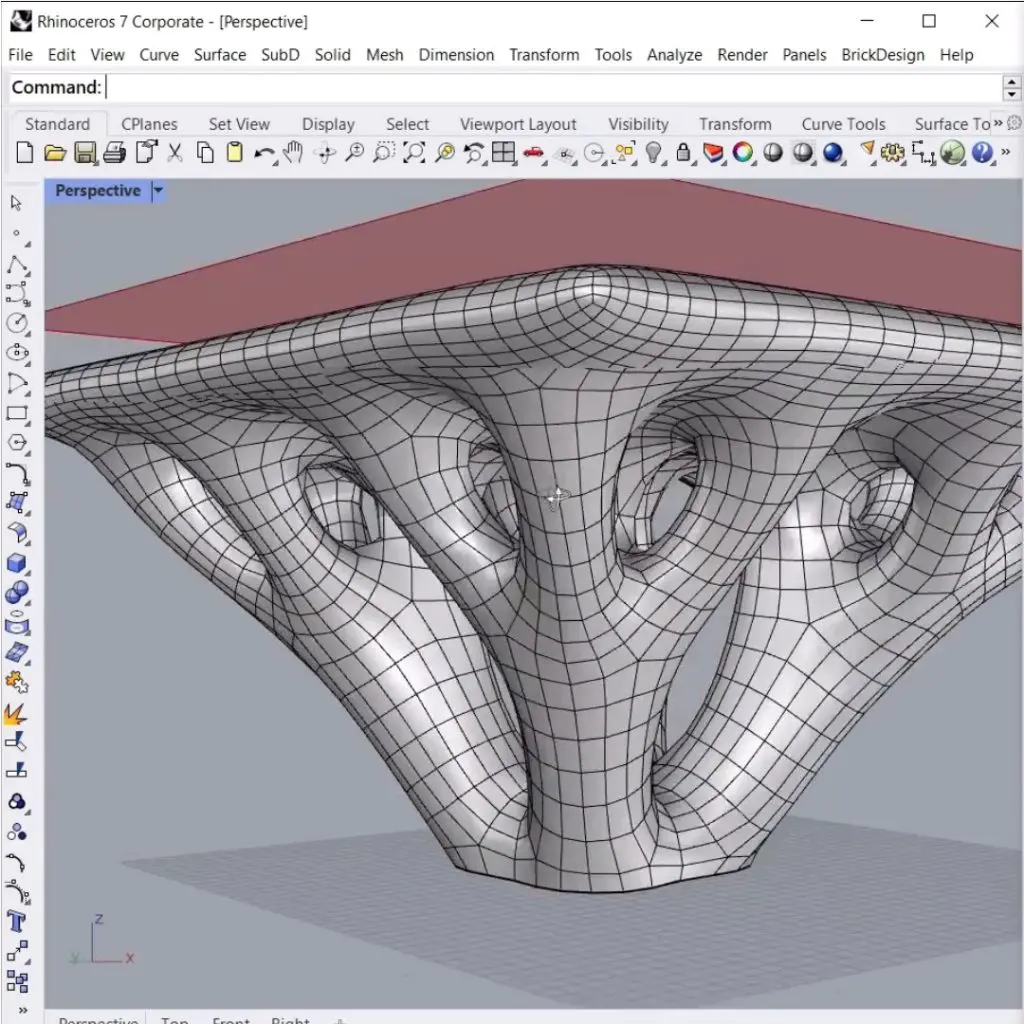Image resolution: width=1024 pixels, height=1024 pixels.
Task: Expand the toolbar tabs overflow chevron
Action: tap(998, 124)
